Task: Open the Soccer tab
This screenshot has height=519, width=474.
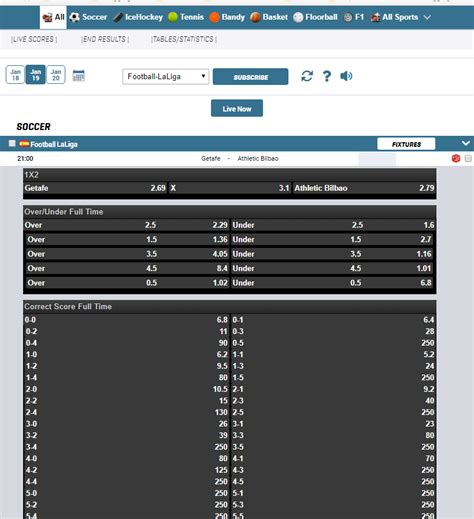Action: coord(88,17)
